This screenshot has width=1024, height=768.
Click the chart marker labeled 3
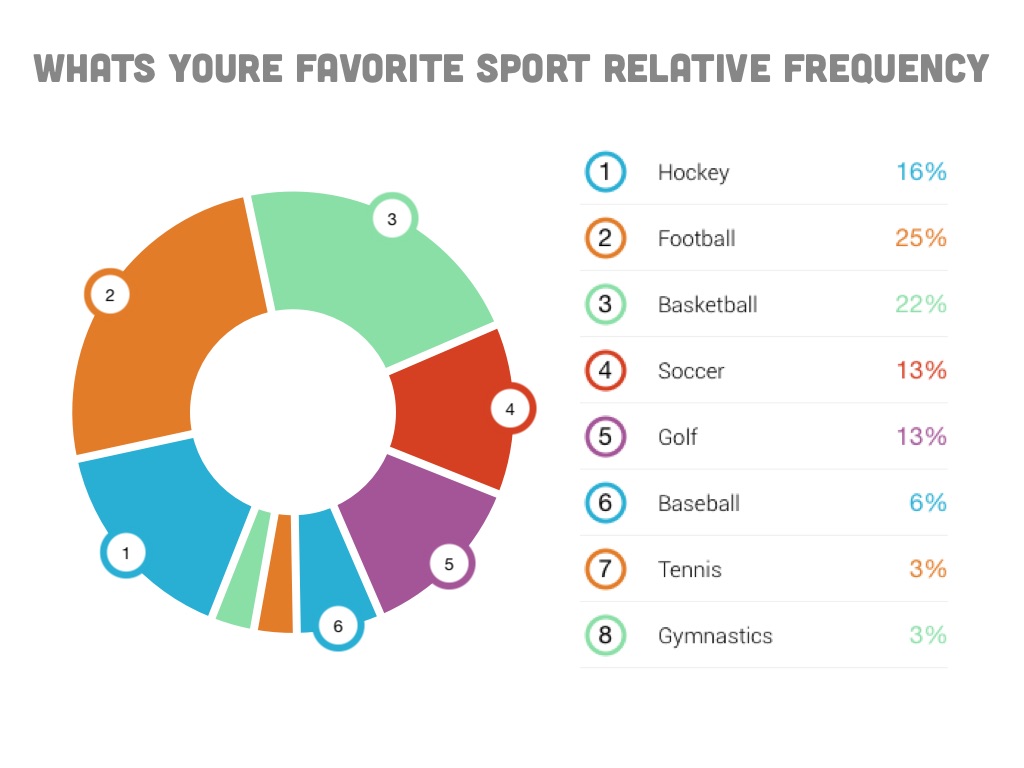(392, 220)
